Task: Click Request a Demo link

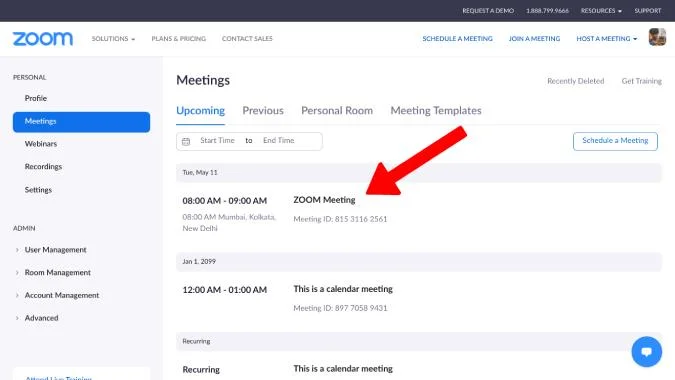Action: tap(488, 11)
